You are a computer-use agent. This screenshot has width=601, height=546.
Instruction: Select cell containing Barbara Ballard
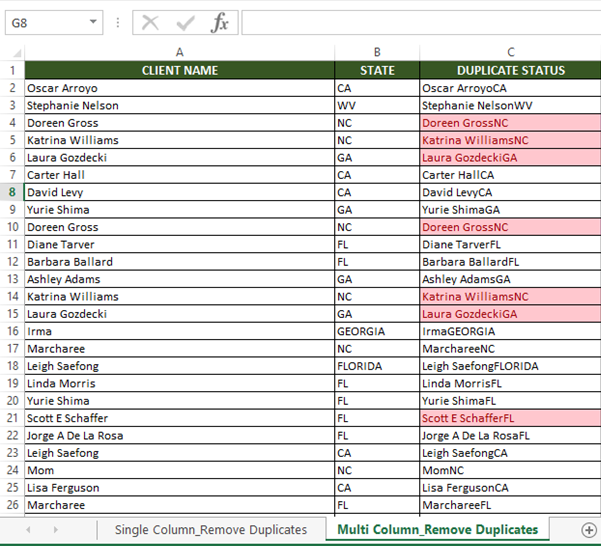[x=179, y=262]
